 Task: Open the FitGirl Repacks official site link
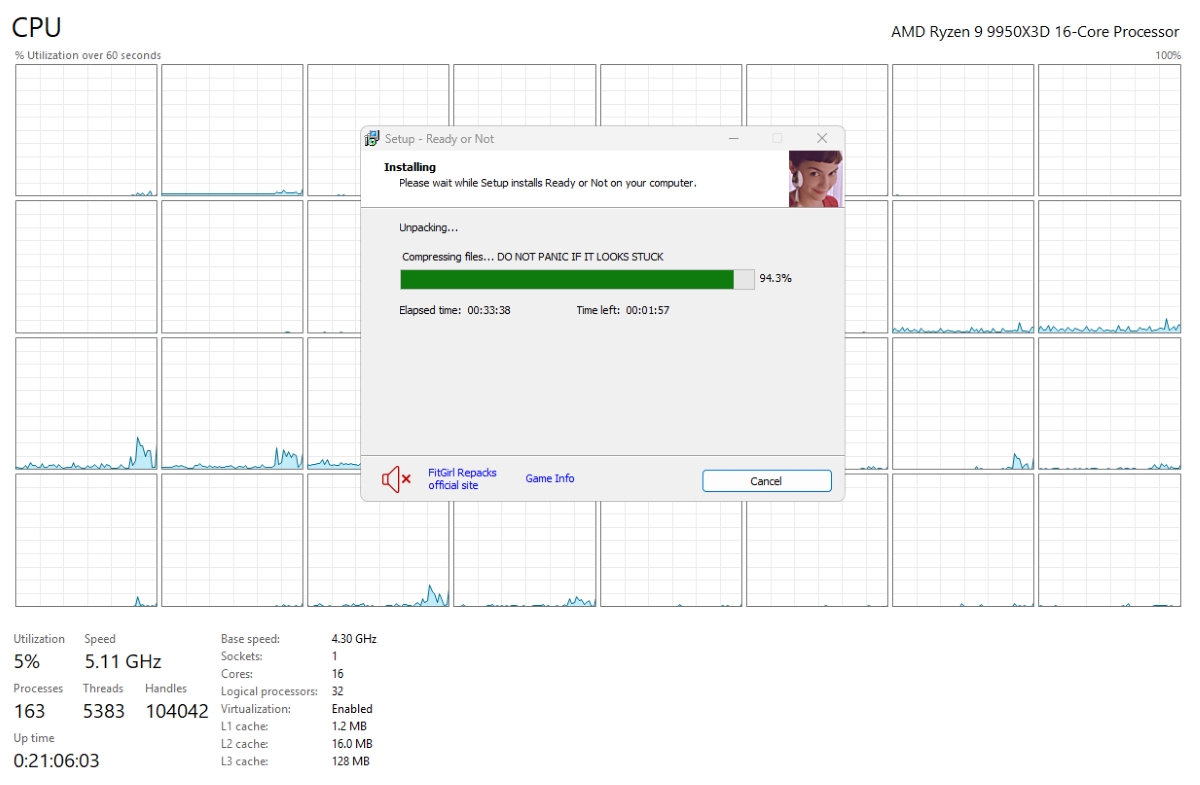click(x=462, y=479)
